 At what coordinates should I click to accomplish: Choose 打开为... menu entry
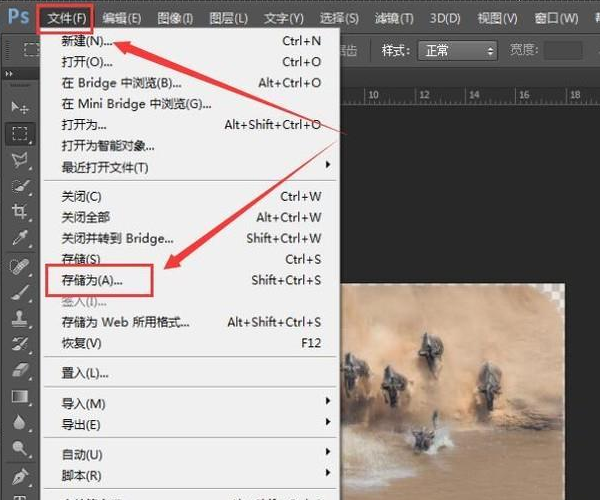point(191,125)
